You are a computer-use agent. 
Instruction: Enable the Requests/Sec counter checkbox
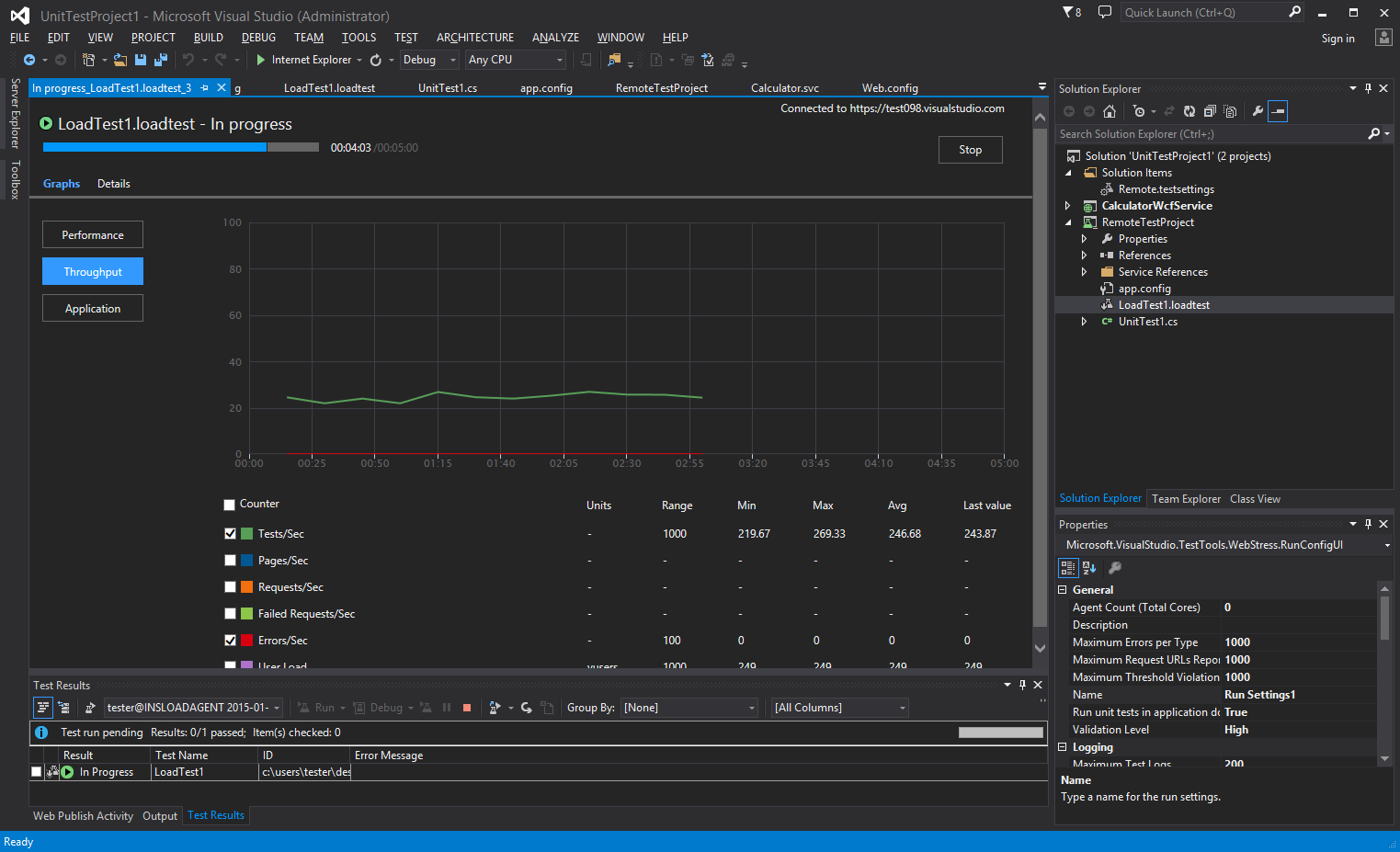[x=230, y=586]
